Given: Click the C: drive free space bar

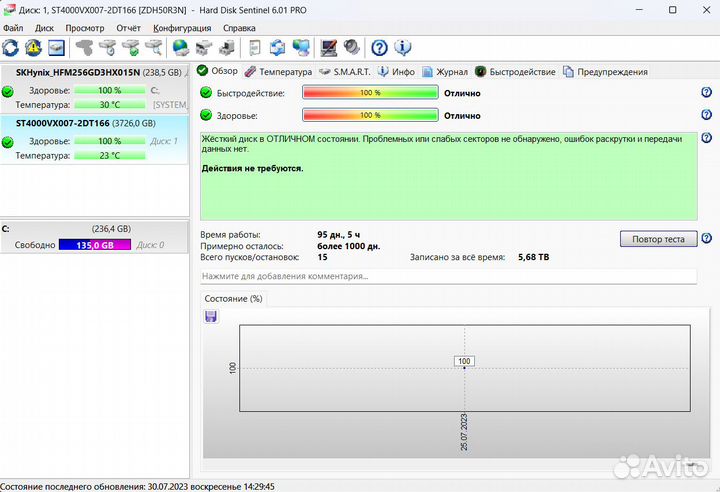Looking at the screenshot, I should [x=93, y=245].
